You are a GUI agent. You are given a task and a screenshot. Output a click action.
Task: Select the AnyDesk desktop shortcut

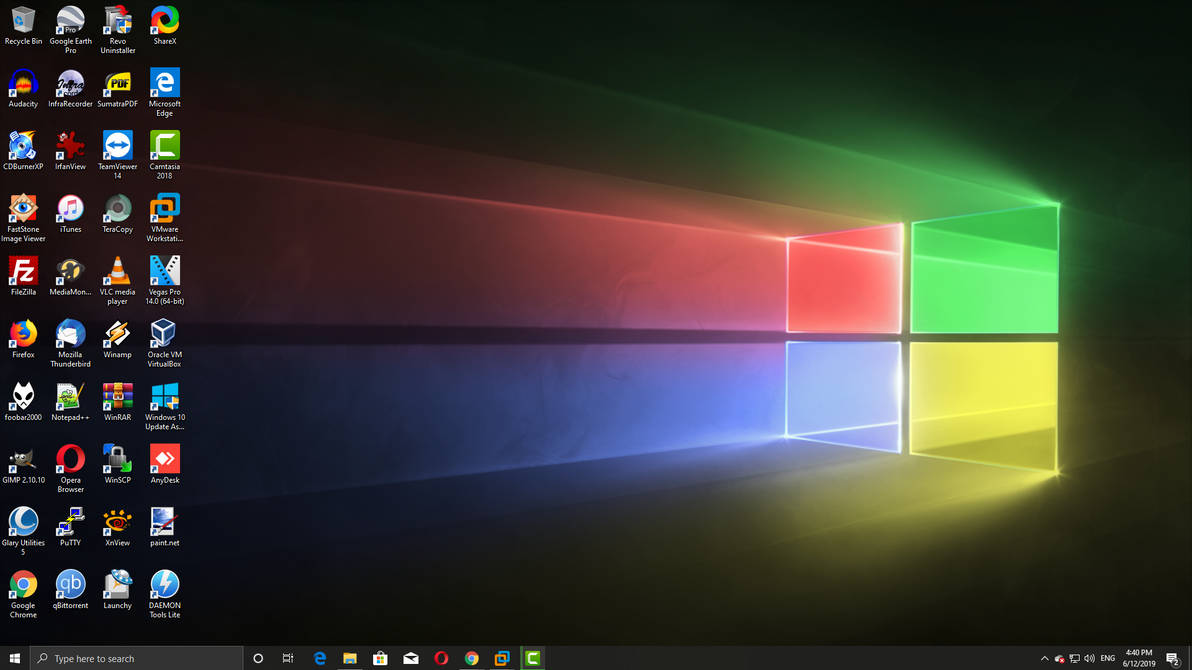coord(165,465)
